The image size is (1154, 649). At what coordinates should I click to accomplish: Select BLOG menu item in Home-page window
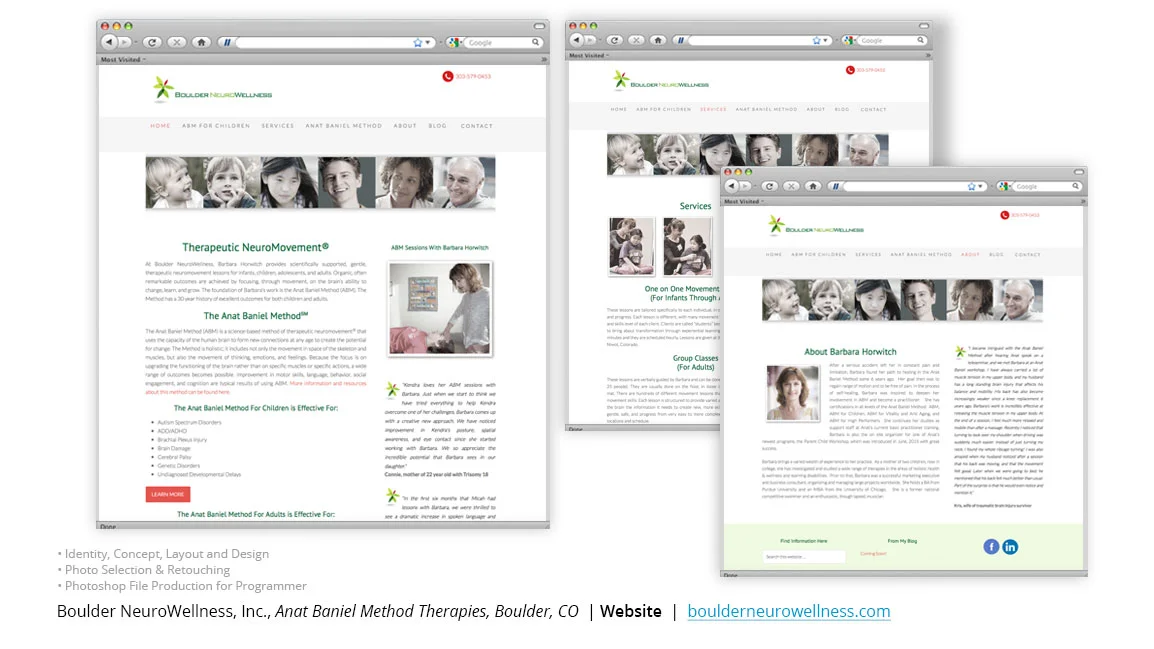tap(437, 126)
